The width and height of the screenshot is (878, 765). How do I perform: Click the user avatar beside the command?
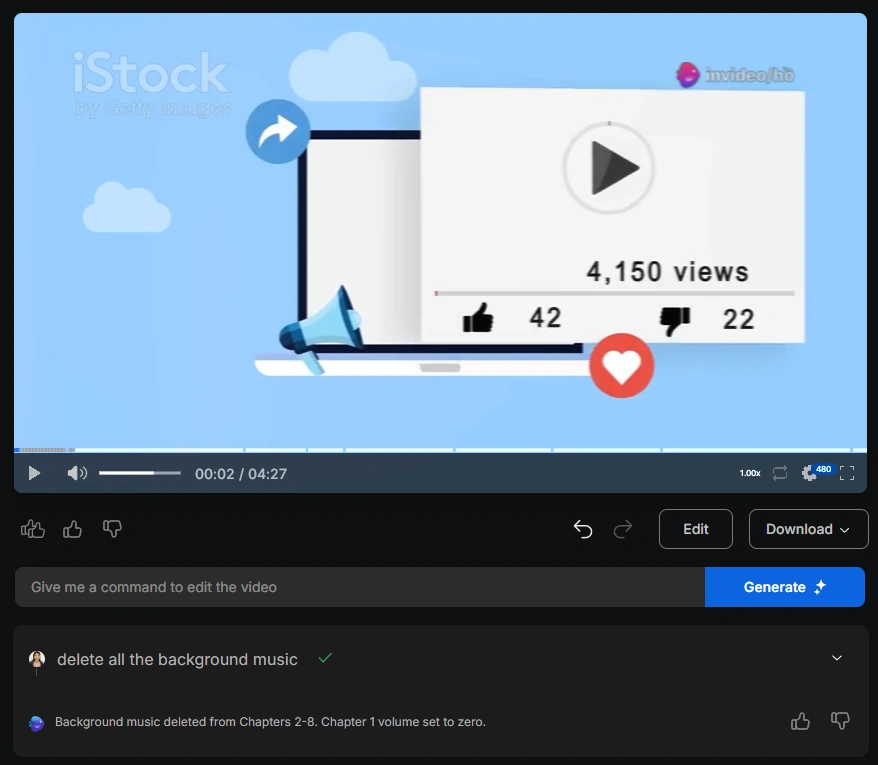(37, 659)
